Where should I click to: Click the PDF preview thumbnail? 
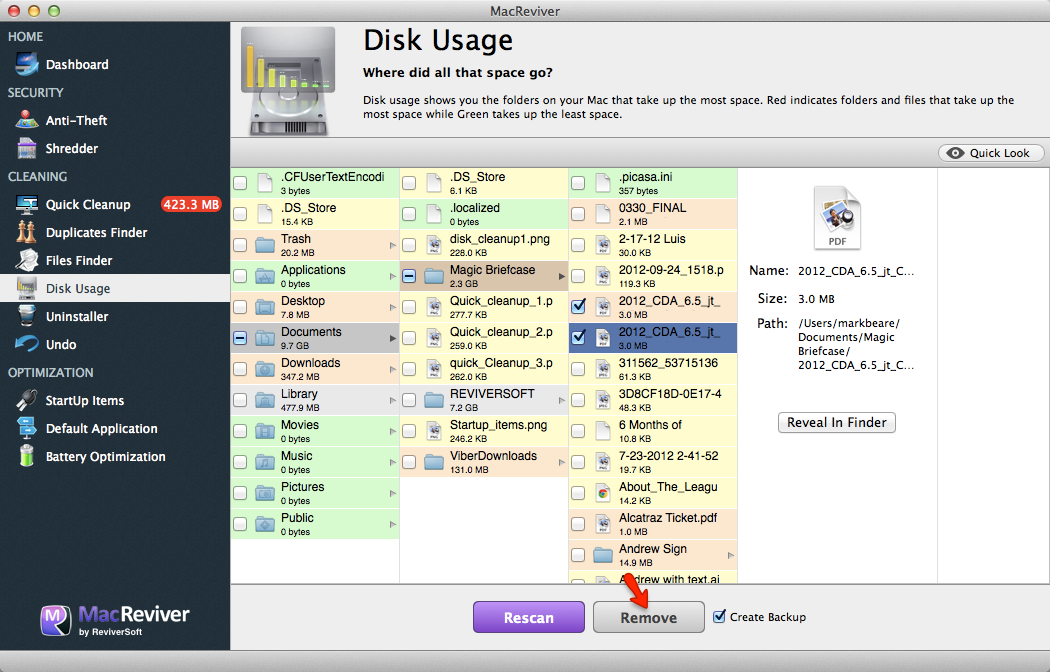[x=836, y=218]
